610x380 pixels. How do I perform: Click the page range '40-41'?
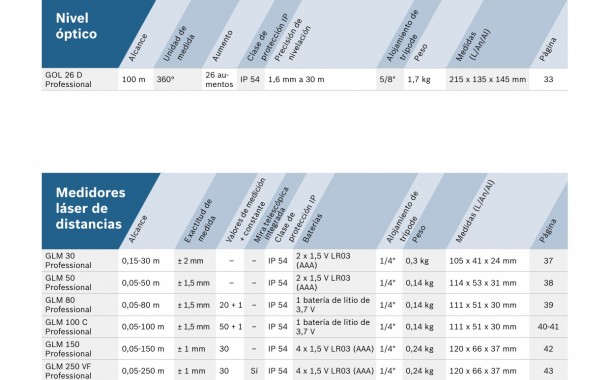[548, 327]
